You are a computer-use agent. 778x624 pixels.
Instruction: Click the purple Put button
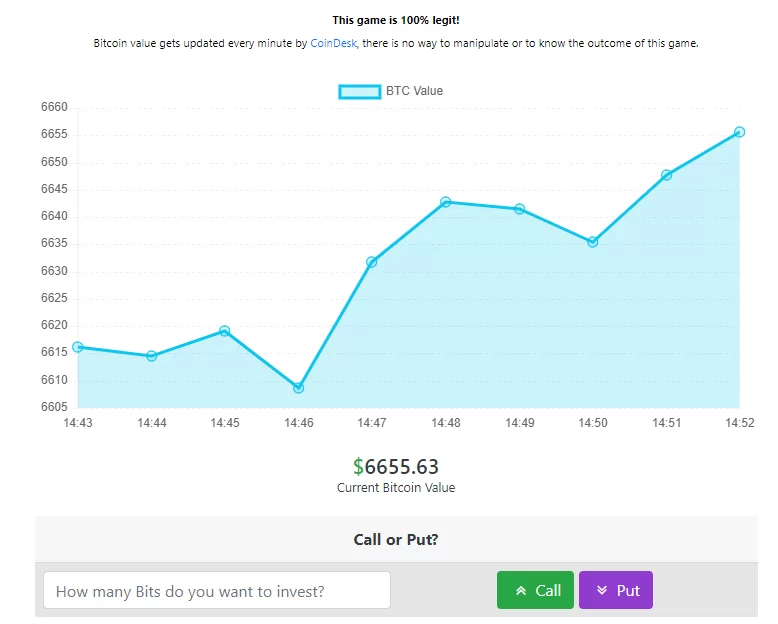click(x=616, y=590)
